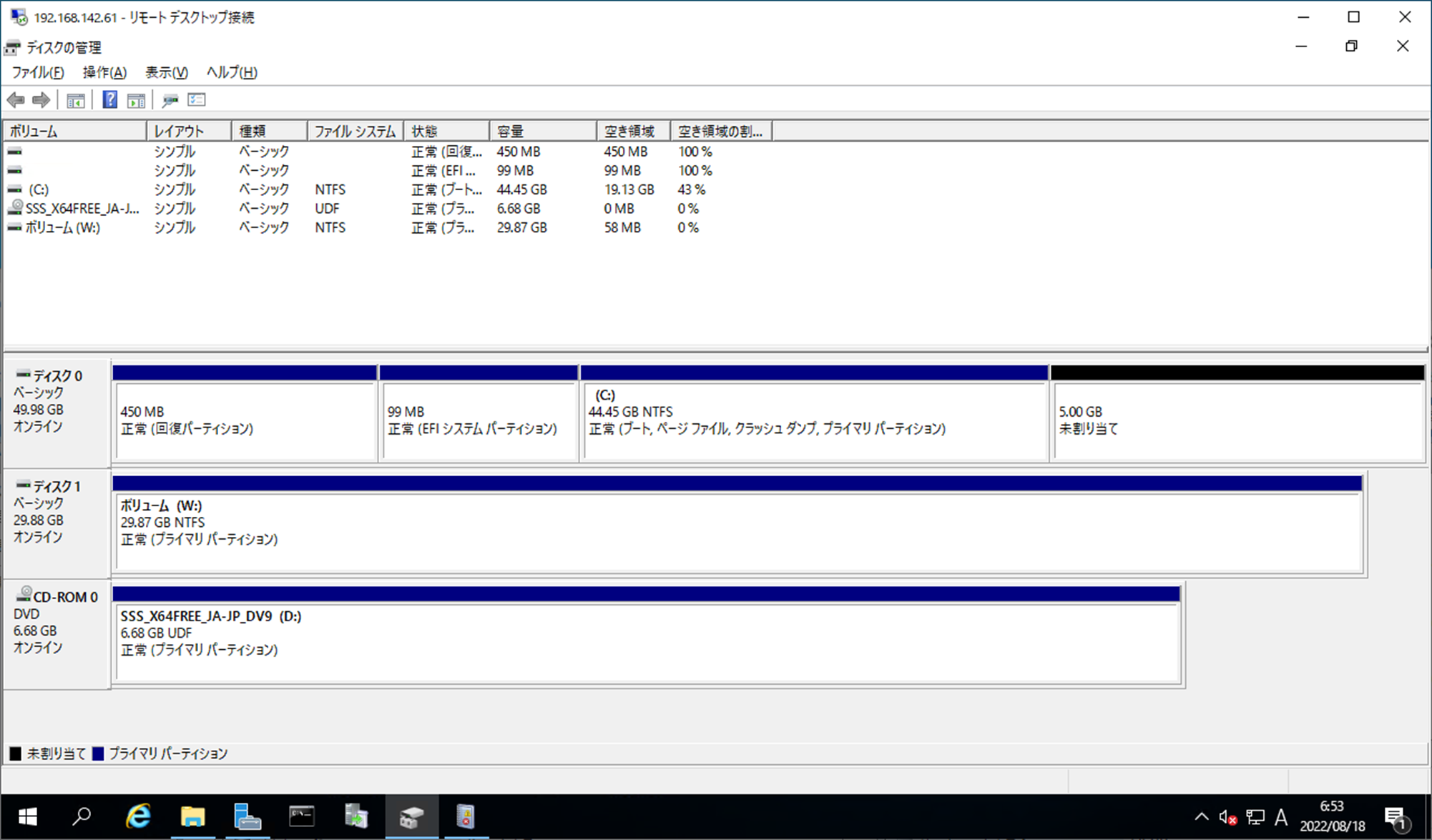Click the back arrow toolbar icon
1432x840 pixels.
pyautogui.click(x=16, y=100)
